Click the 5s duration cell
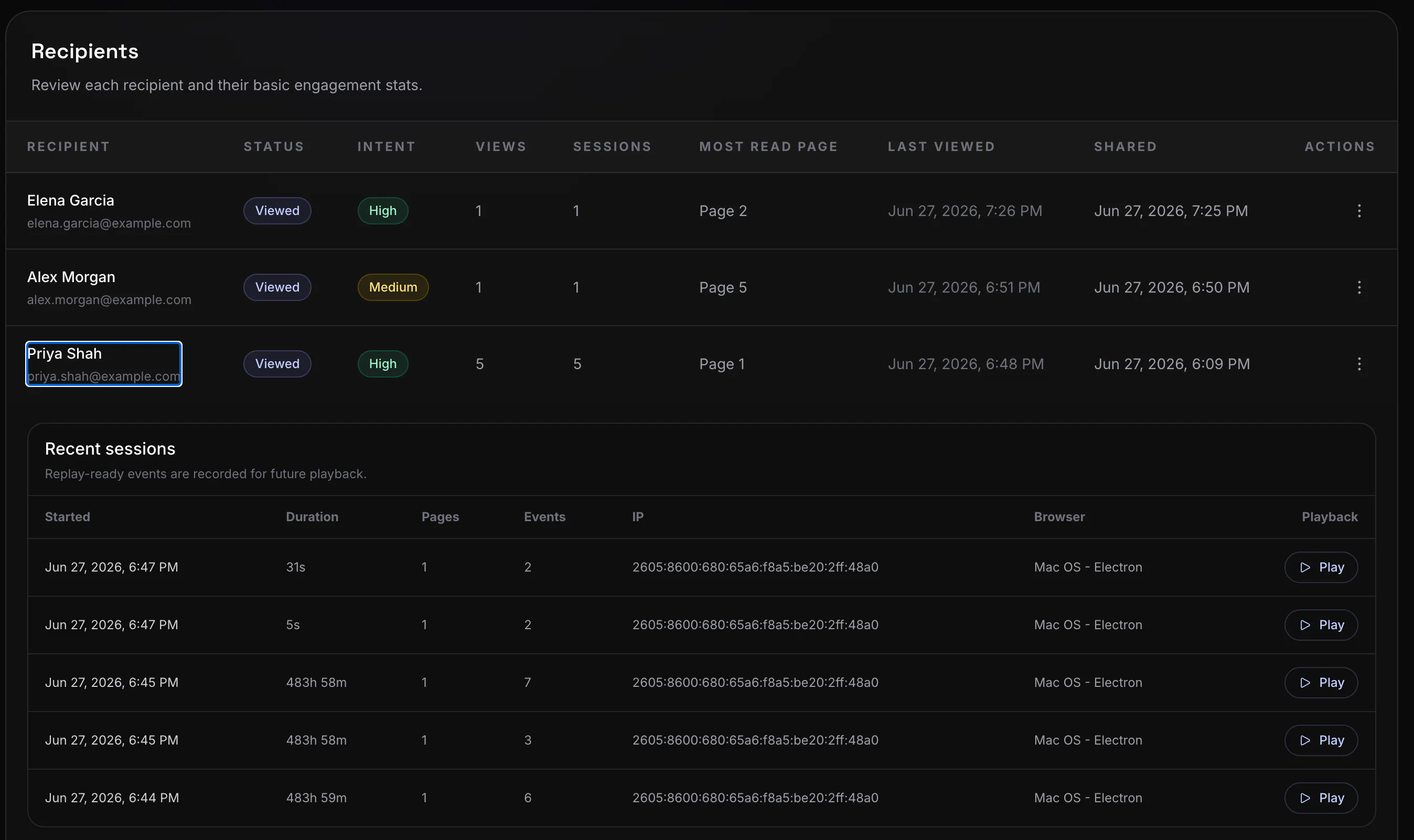Screen dimensions: 1414x840 pos(293,625)
